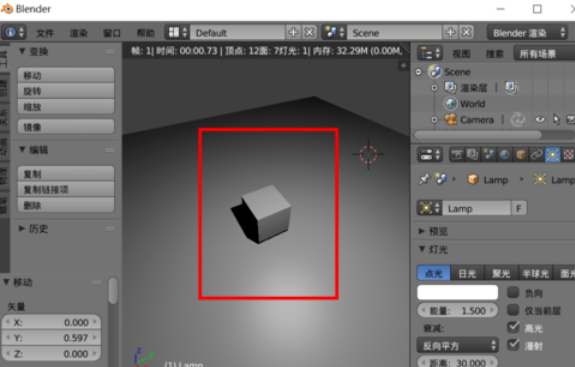
Task: Open the Lamp data properties tab icon
Action: 553,155
